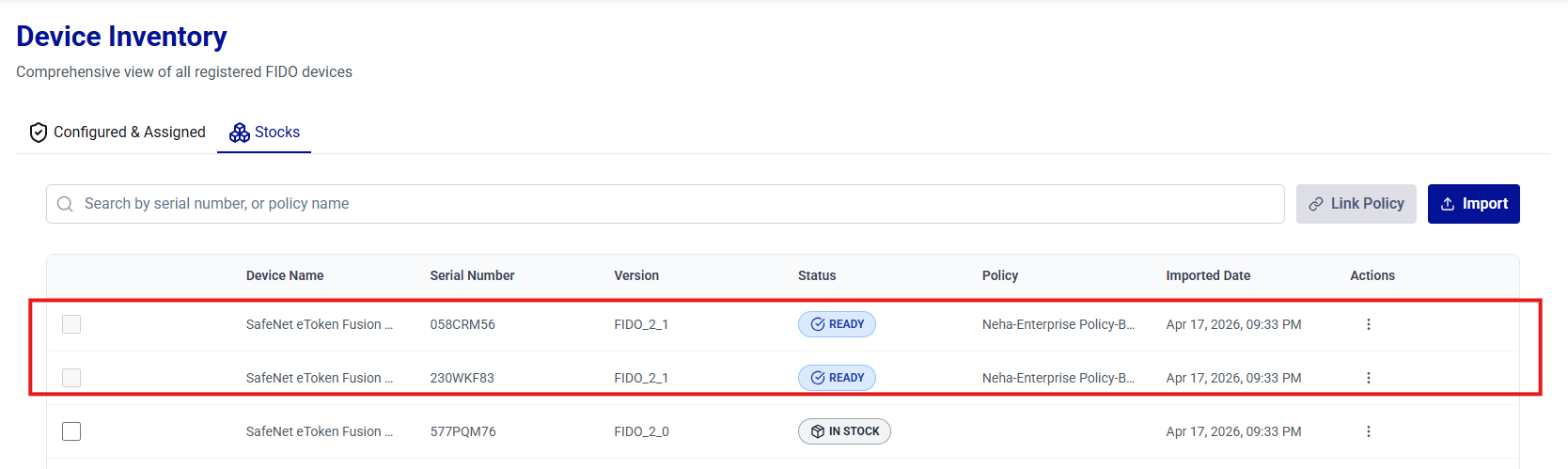
Task: Click the Imported Date column header
Action: pyautogui.click(x=1208, y=275)
